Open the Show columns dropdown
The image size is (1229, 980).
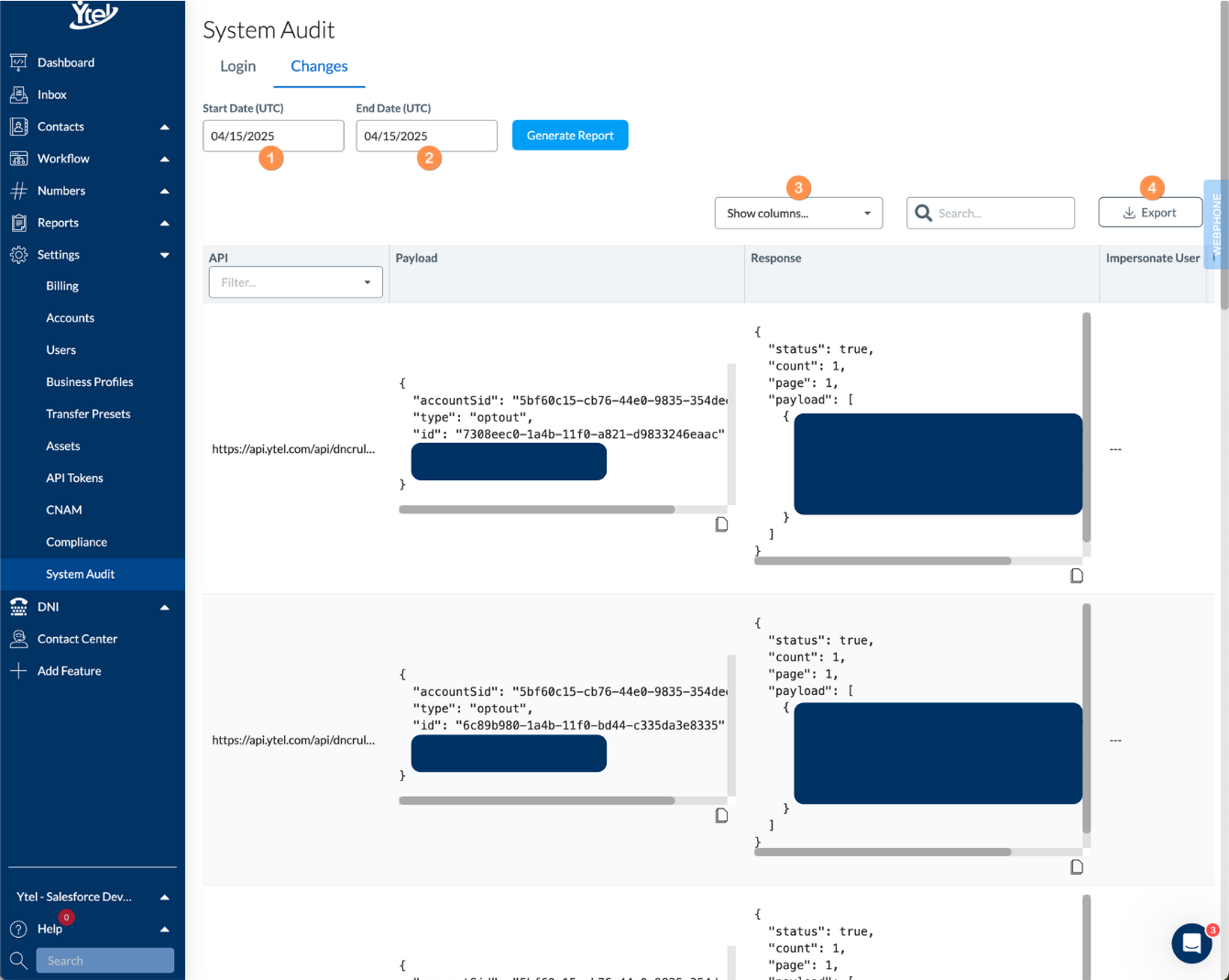click(798, 213)
